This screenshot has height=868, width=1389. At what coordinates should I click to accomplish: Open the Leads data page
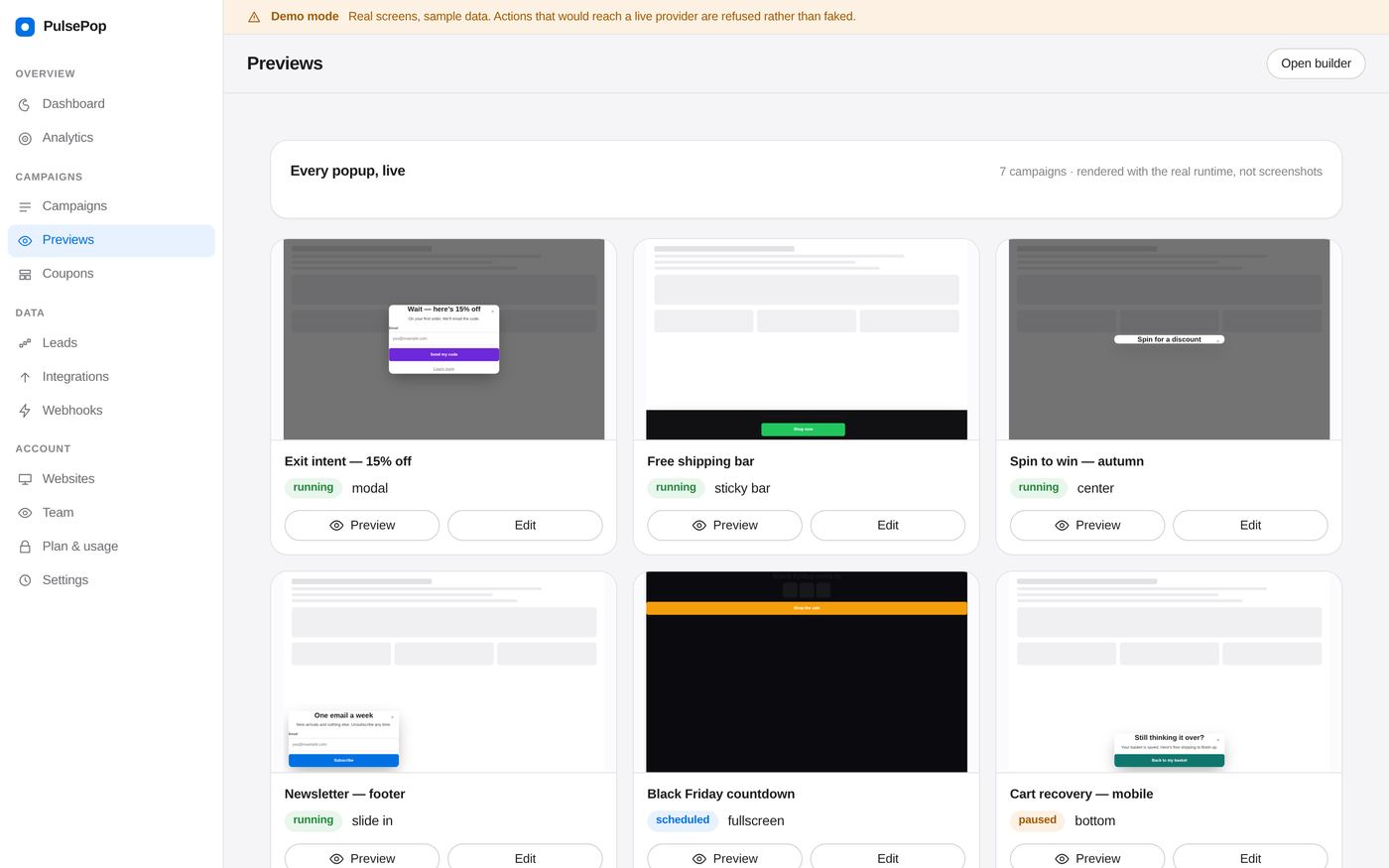(x=111, y=343)
